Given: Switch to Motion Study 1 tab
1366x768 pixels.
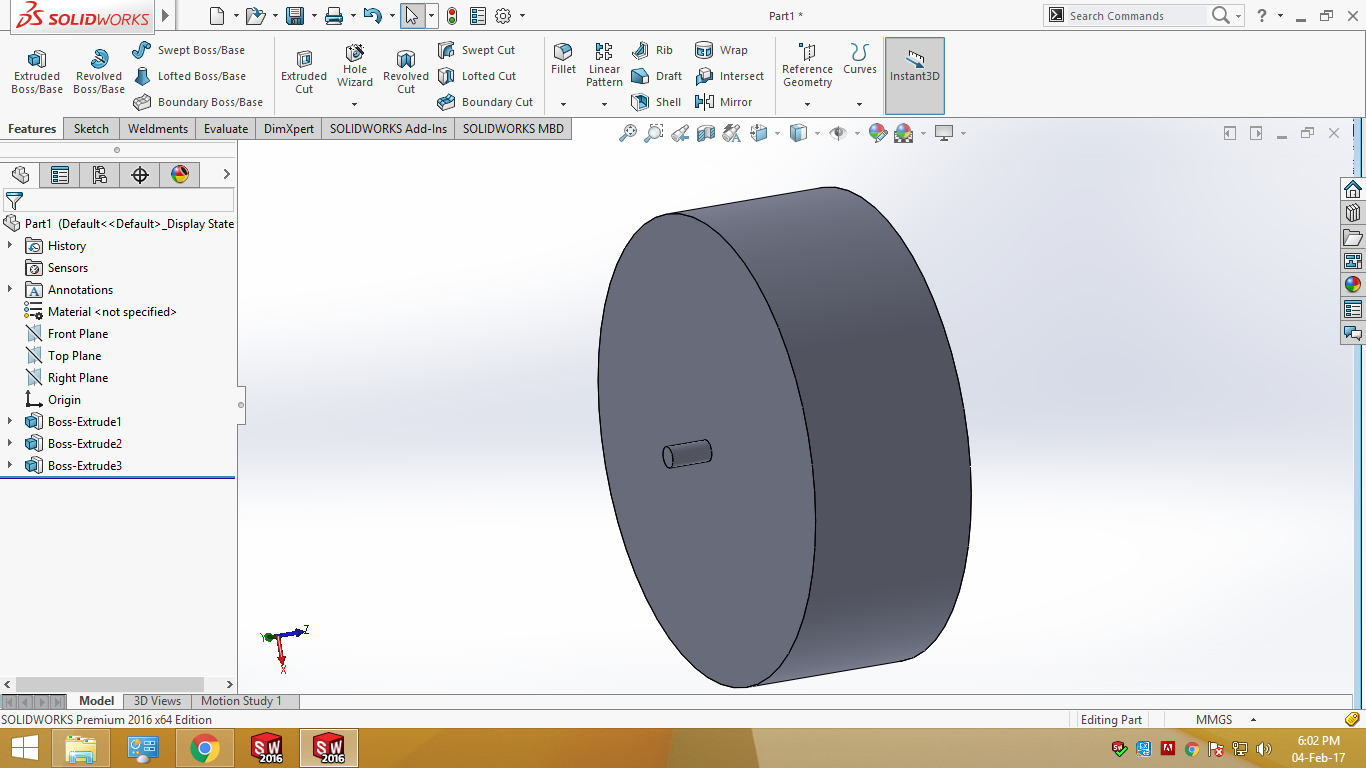Looking at the screenshot, I should (x=241, y=701).
